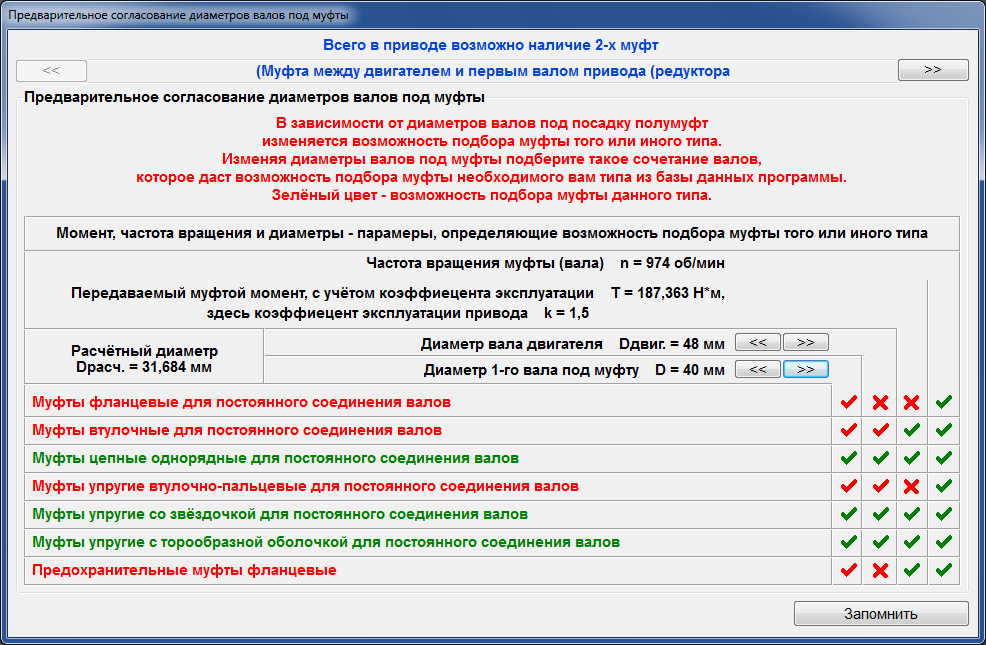Click second-column red cross in 'Муфты фланцевые для постоянного' row

coord(880,402)
